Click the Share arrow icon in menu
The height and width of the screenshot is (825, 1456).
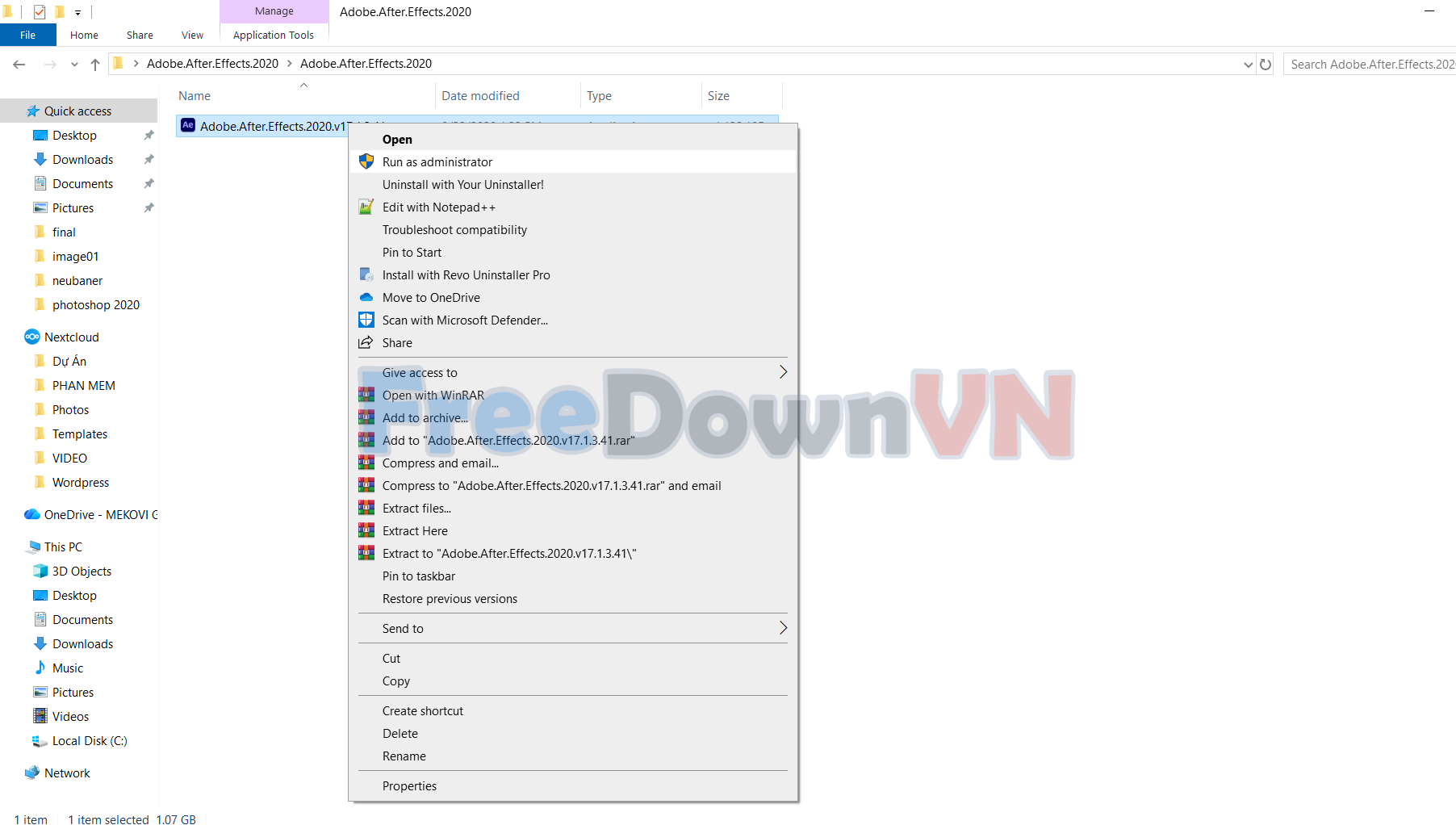(x=366, y=343)
